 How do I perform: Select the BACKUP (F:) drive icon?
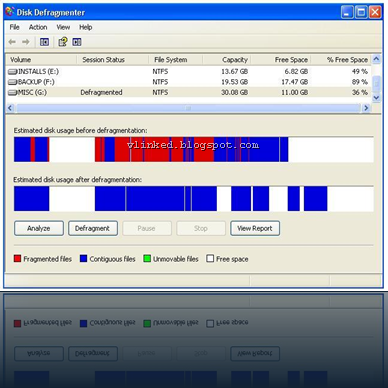[x=13, y=82]
